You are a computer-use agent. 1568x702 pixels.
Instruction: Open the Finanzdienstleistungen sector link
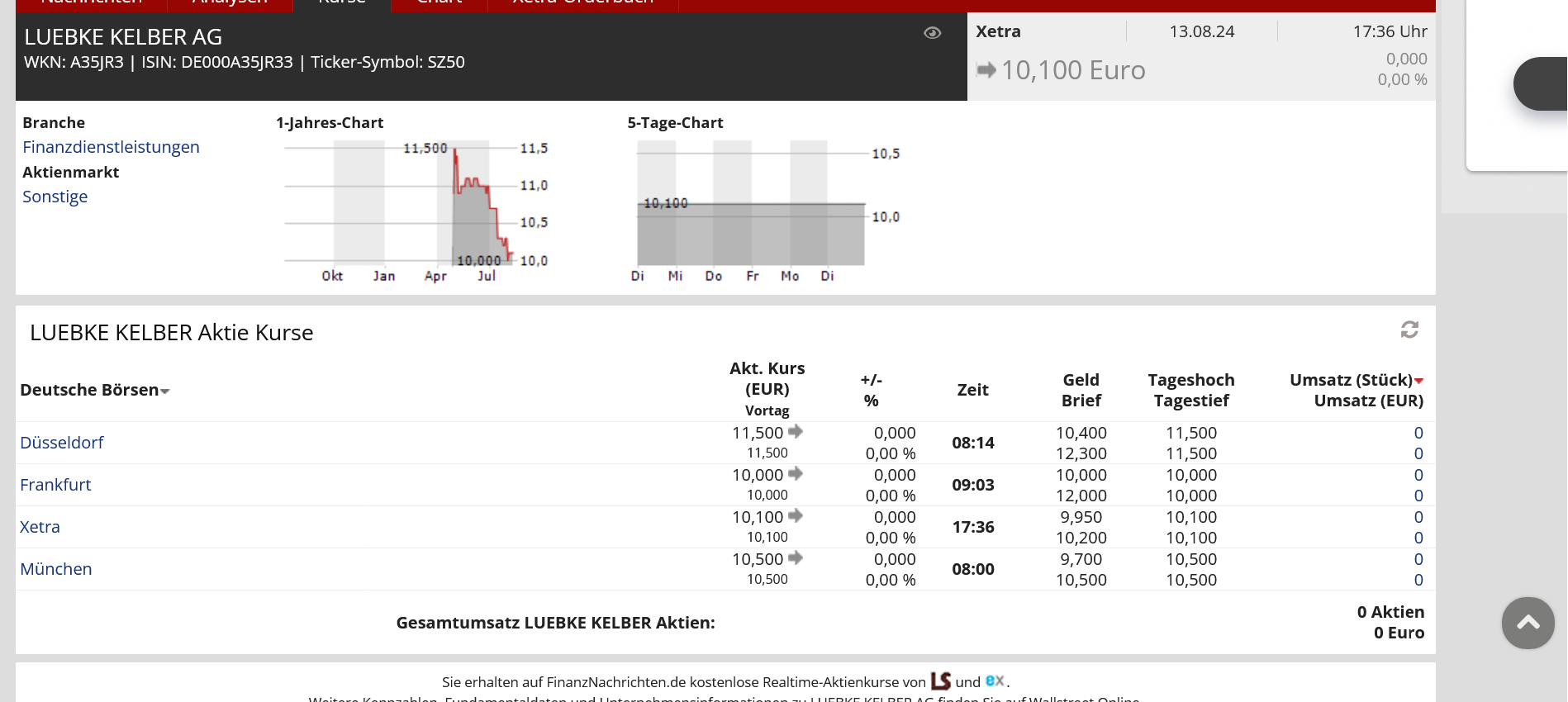[111, 147]
